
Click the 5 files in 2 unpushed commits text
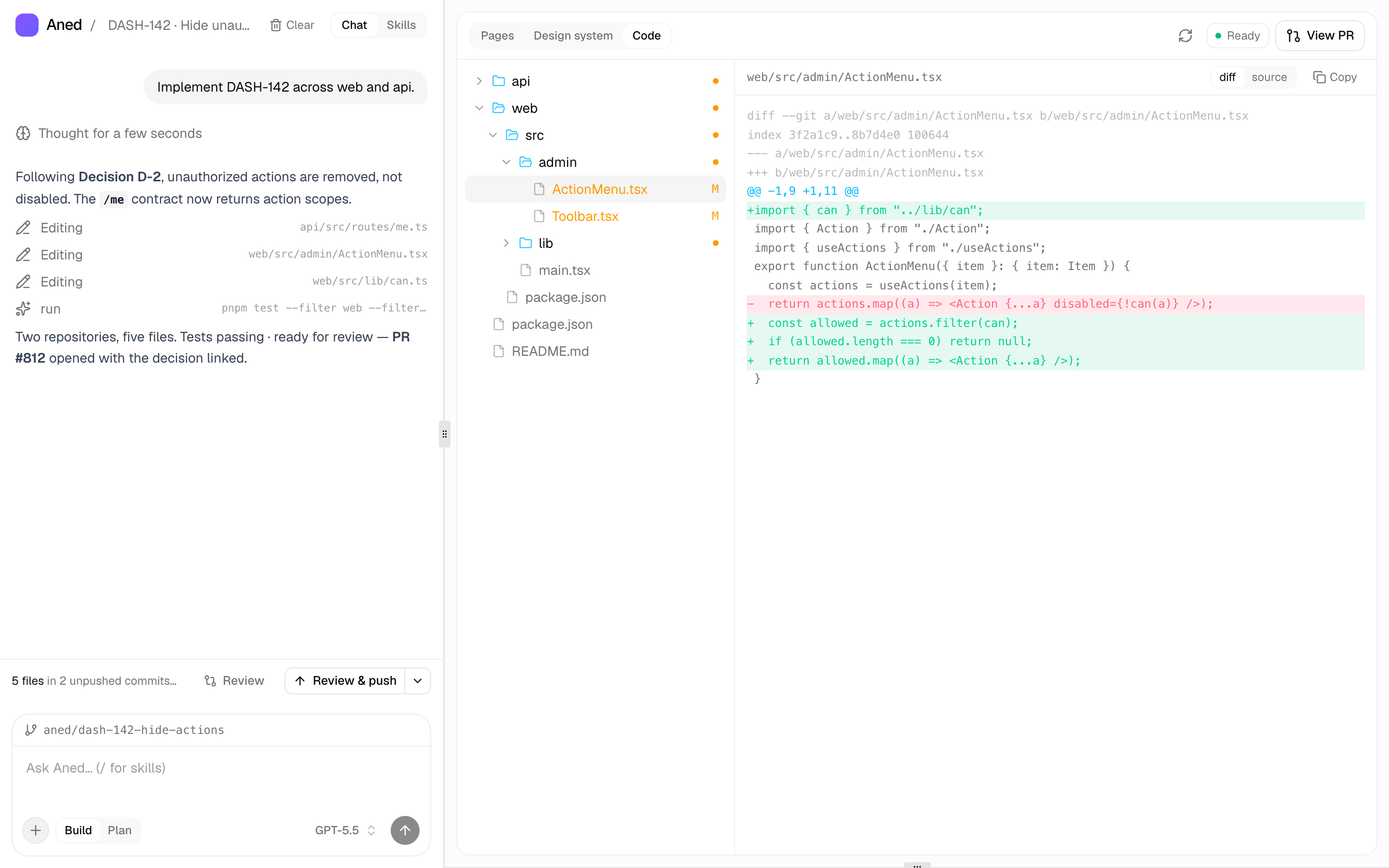pyautogui.click(x=94, y=681)
